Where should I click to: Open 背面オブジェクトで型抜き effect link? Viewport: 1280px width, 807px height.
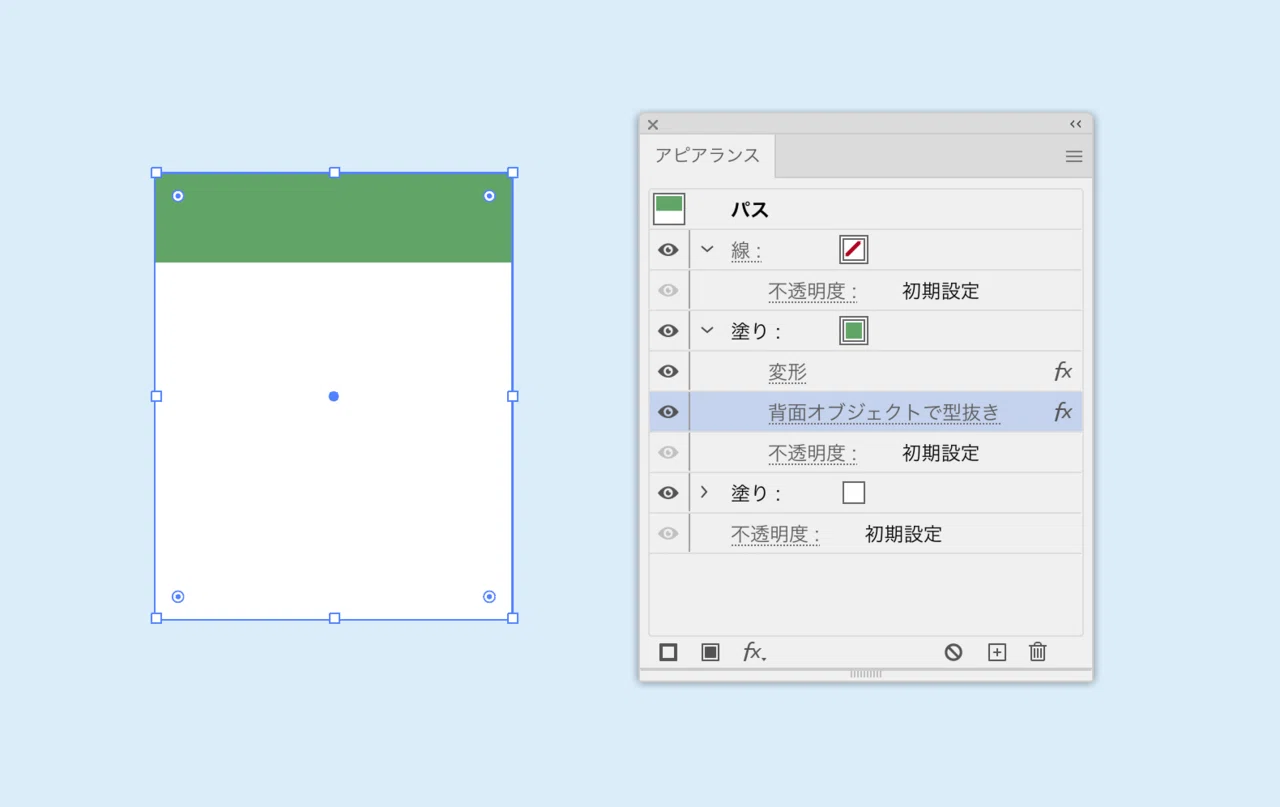[x=884, y=413]
